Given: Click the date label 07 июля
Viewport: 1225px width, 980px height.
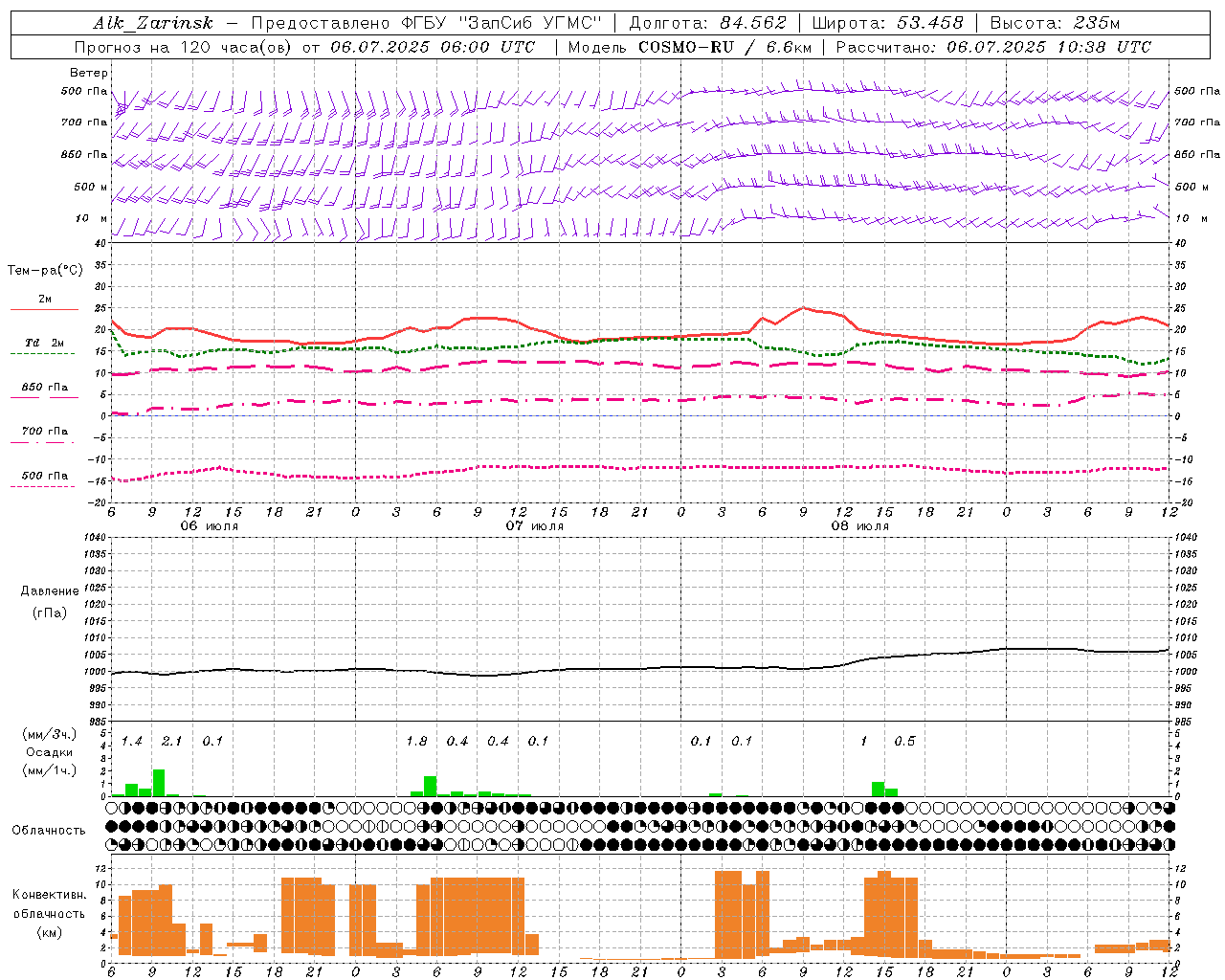Looking at the screenshot, I should pyautogui.click(x=535, y=526).
